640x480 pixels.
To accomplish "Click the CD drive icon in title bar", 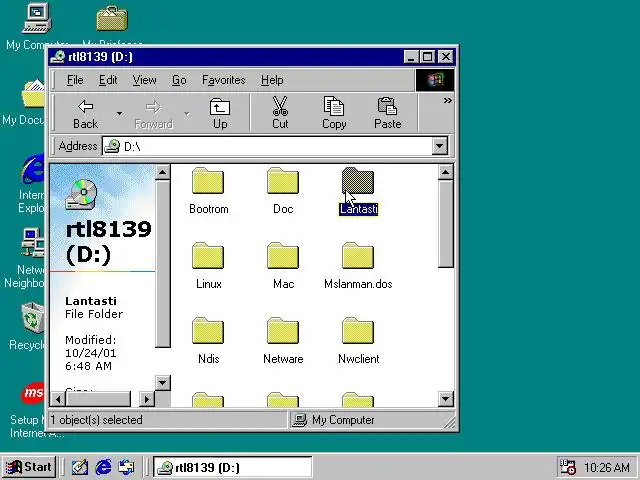I will tap(58, 57).
